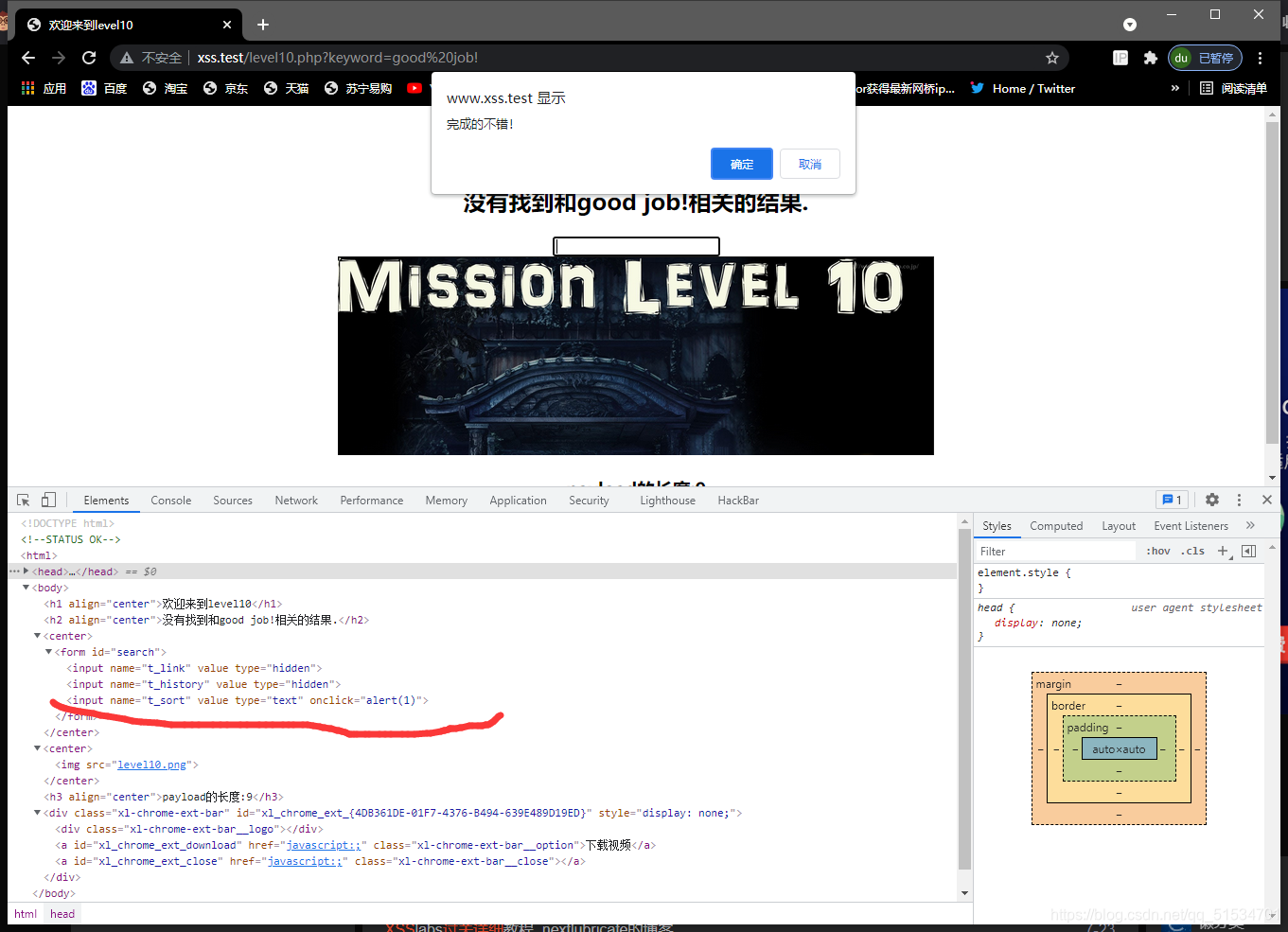The image size is (1288, 932).
Task: Switch to the HackBar tab
Action: (x=738, y=501)
